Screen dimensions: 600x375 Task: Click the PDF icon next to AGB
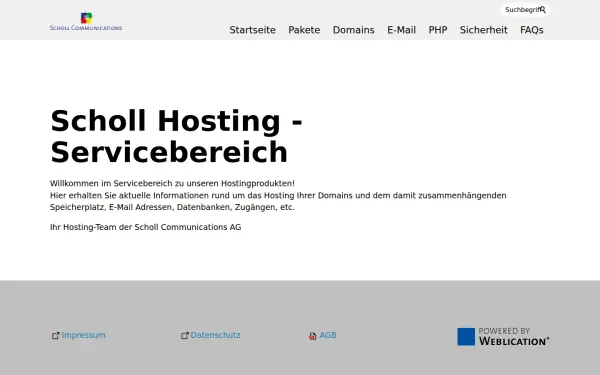(x=313, y=336)
